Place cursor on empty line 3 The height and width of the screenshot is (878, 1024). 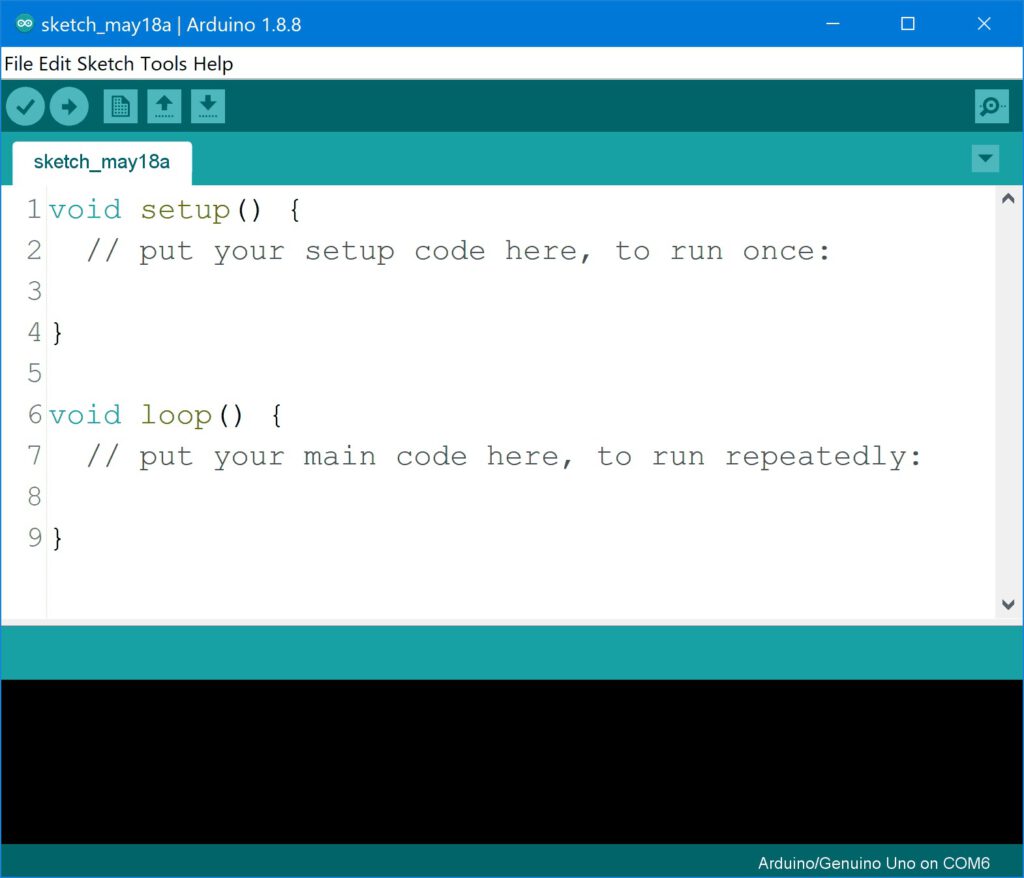point(300,291)
